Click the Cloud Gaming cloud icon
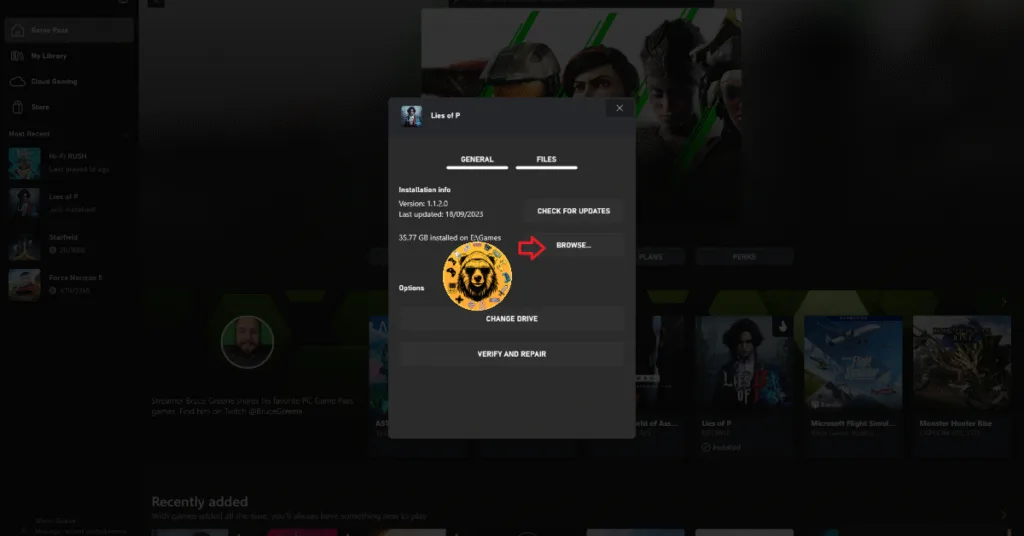The width and height of the screenshot is (1024, 536). [18, 82]
